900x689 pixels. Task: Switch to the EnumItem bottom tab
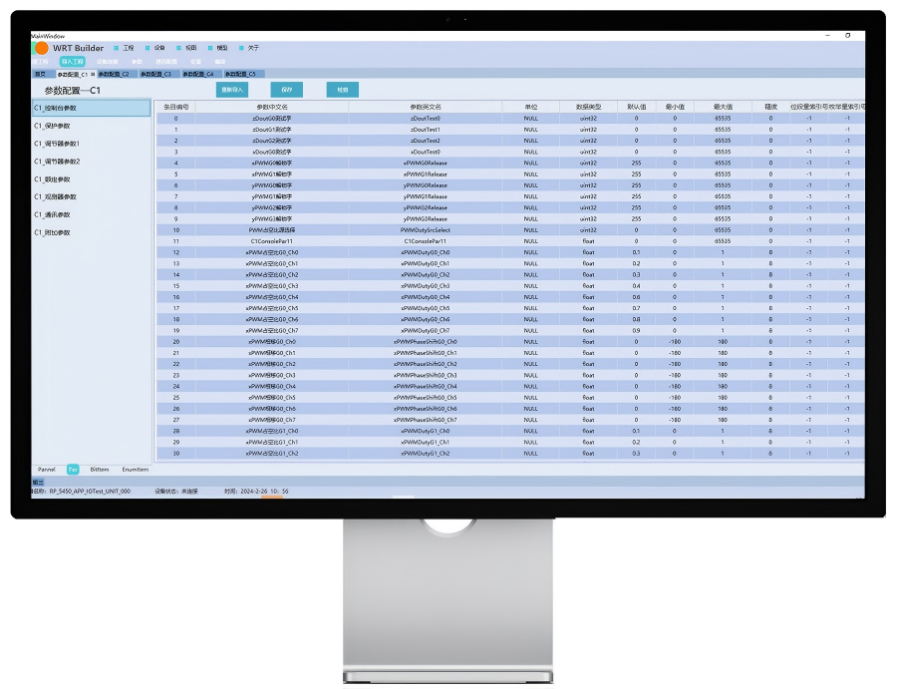[135, 469]
